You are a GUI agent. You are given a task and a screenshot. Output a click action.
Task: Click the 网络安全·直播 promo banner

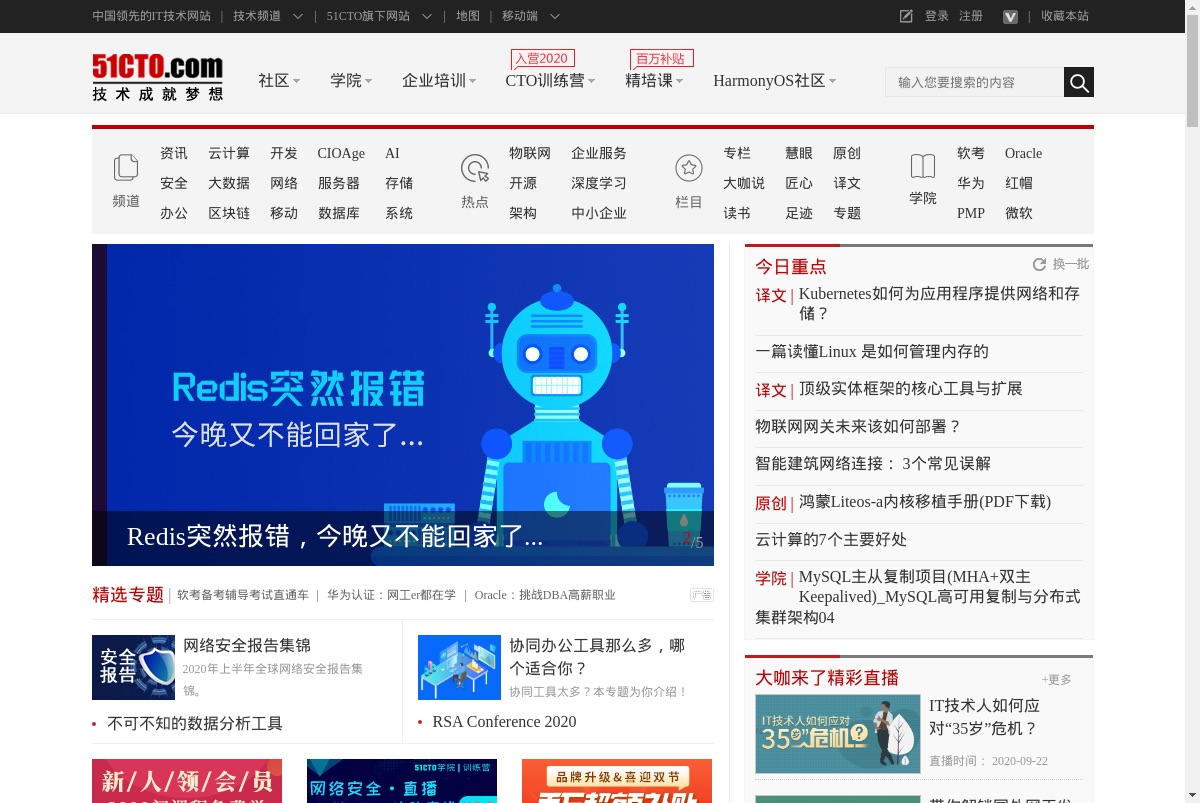click(402, 781)
